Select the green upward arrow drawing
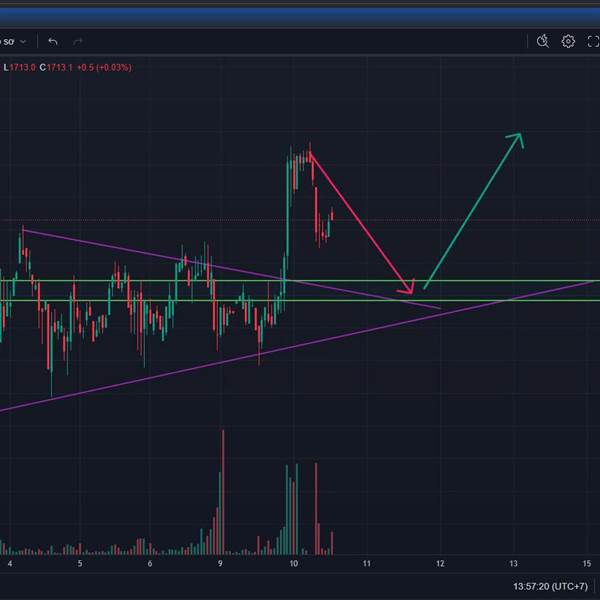The width and height of the screenshot is (600, 600). coord(474,209)
